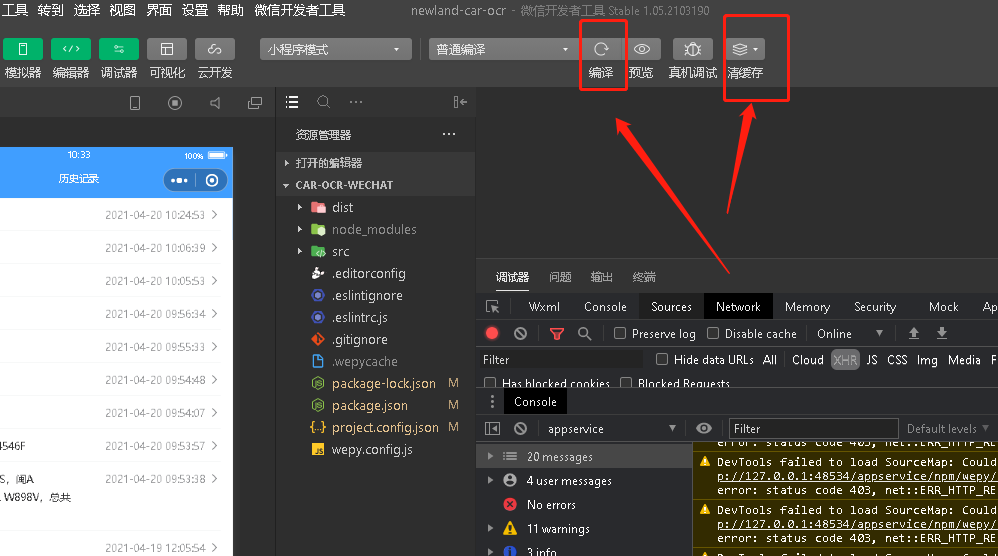Screen dimensions: 998x556
Task: Collapse the CAR-OCR-WECHAT project root
Action: click(x=286, y=185)
